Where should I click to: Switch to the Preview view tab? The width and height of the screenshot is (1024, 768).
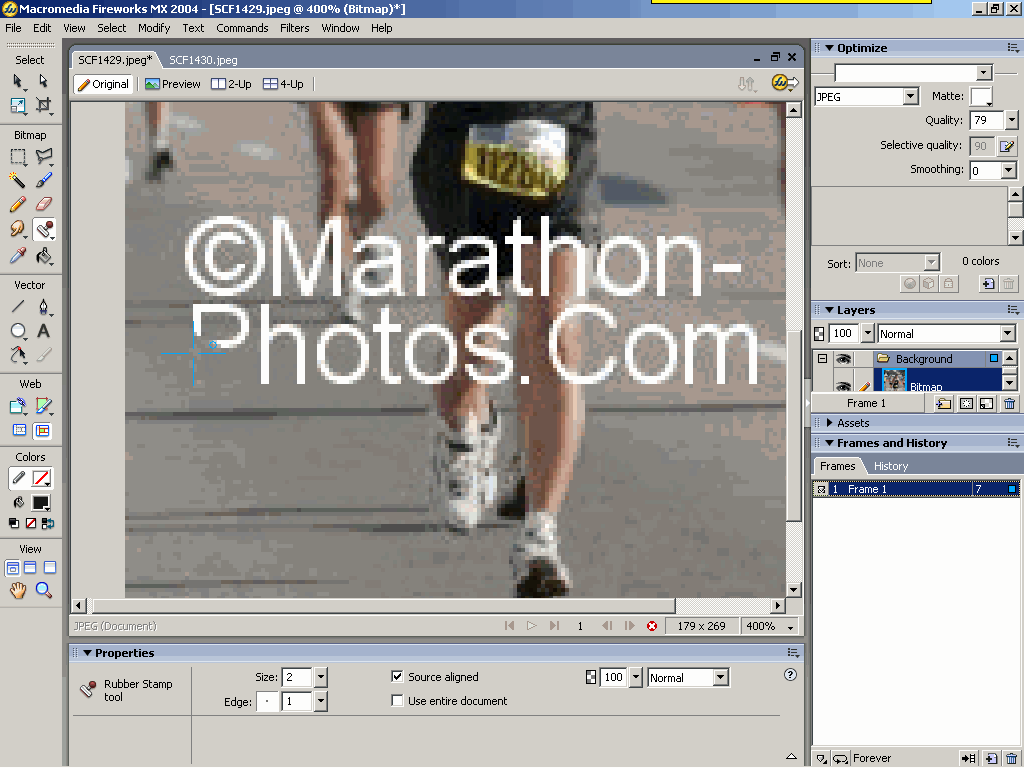click(x=173, y=84)
